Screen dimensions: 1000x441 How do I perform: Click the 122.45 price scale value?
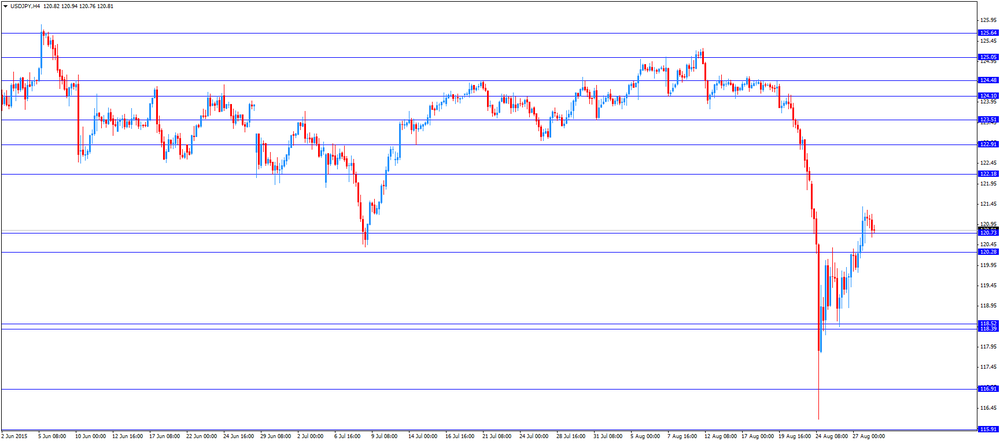(x=988, y=163)
